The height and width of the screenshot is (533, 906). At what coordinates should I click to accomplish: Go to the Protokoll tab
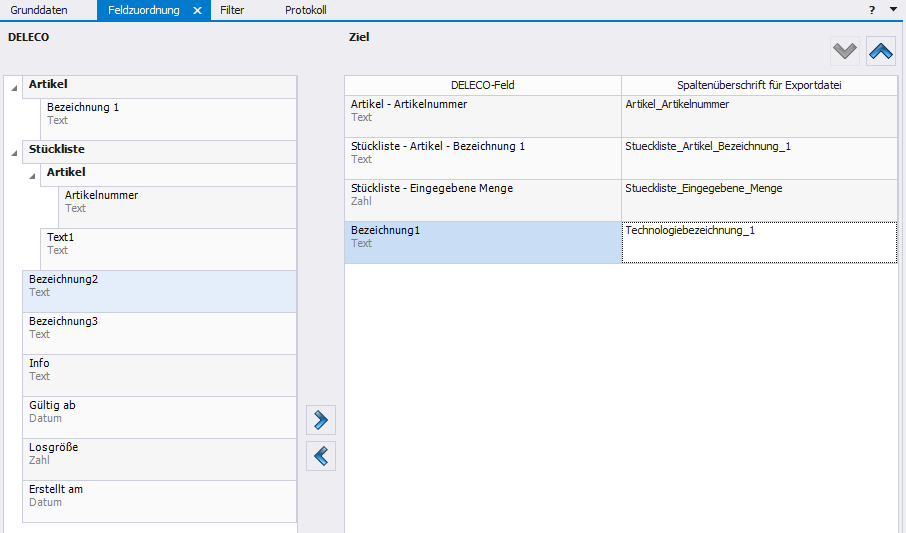pyautogui.click(x=305, y=10)
